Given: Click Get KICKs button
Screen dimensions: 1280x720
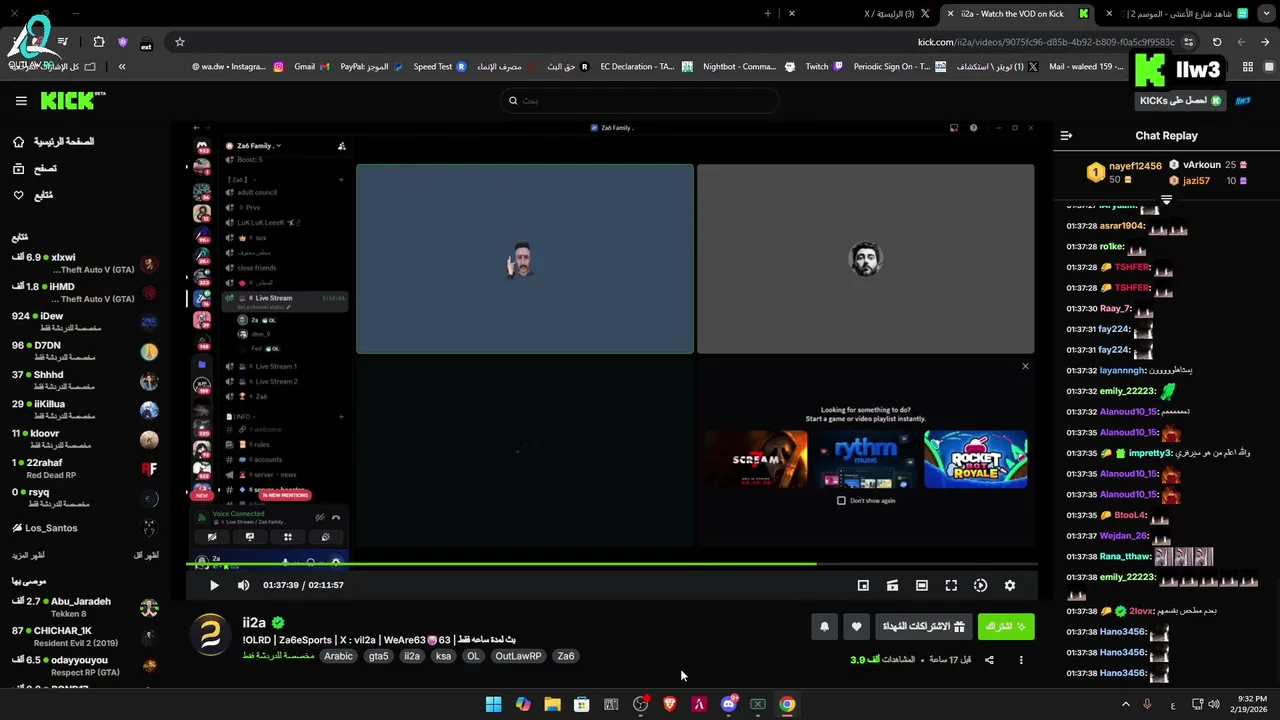Looking at the screenshot, I should click(1180, 101).
